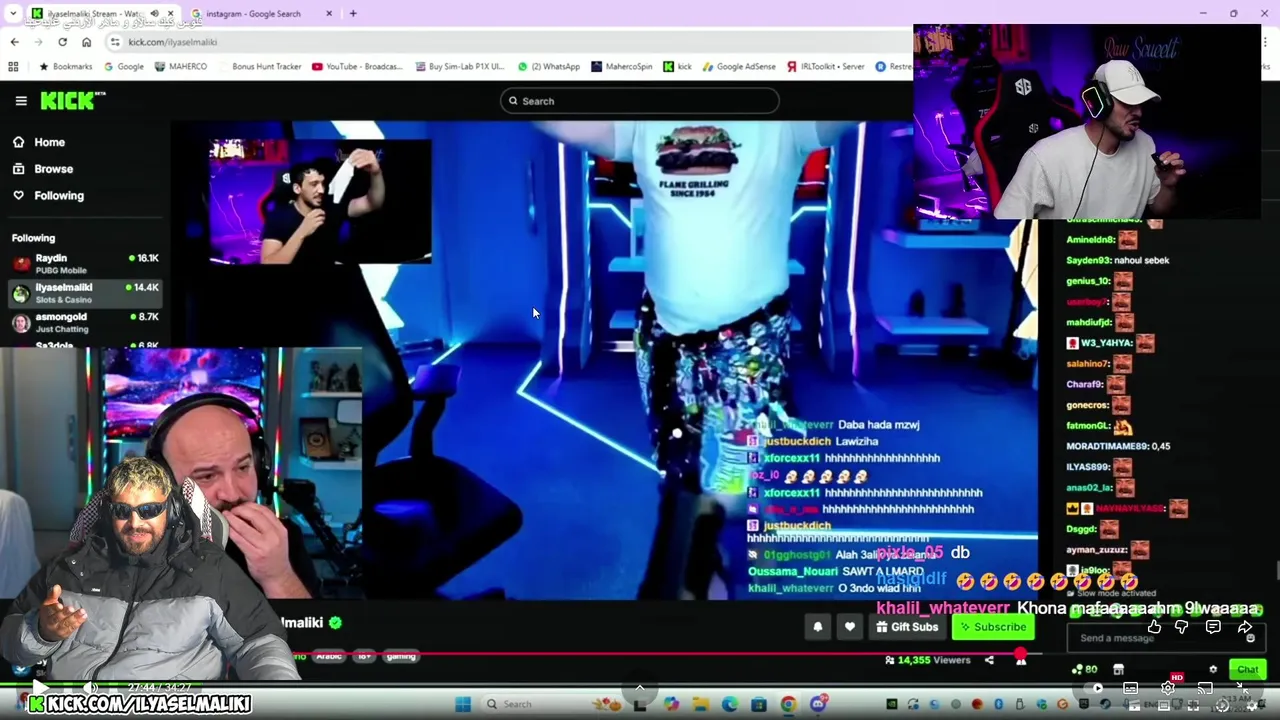Click Discord icon in taskbar
Viewport: 1280px width, 720px height.
[819, 704]
